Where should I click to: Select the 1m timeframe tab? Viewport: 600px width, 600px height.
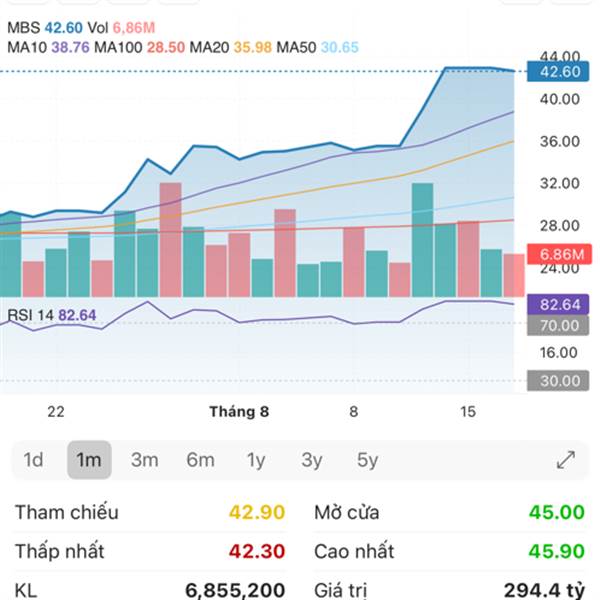89,460
